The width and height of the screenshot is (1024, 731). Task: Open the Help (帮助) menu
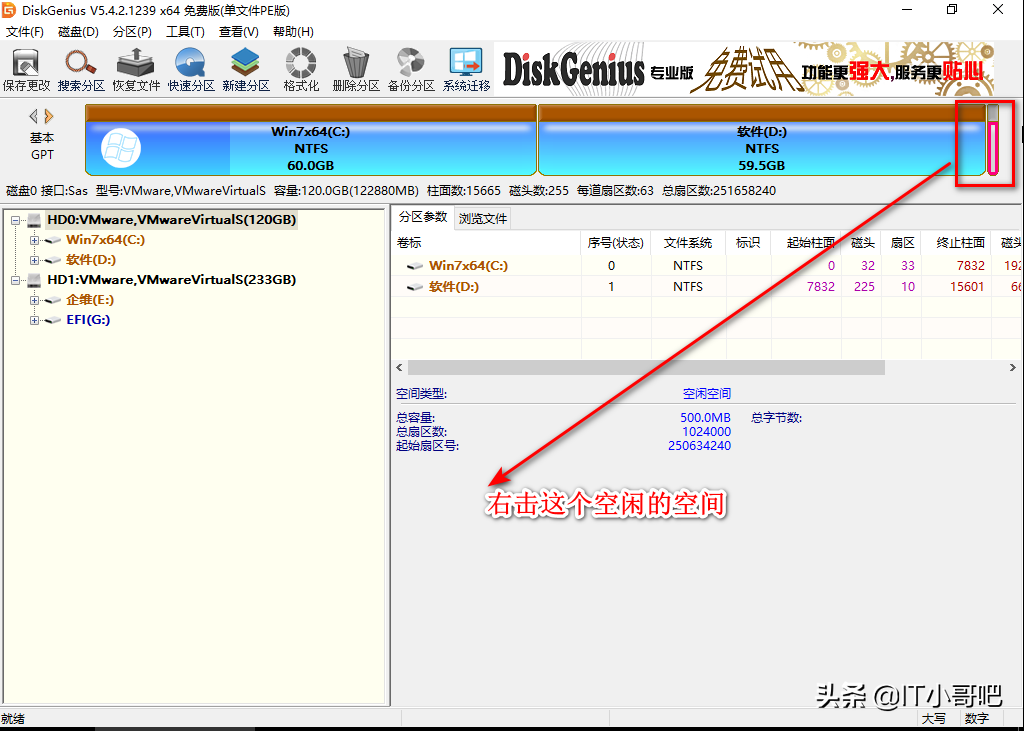click(x=293, y=31)
